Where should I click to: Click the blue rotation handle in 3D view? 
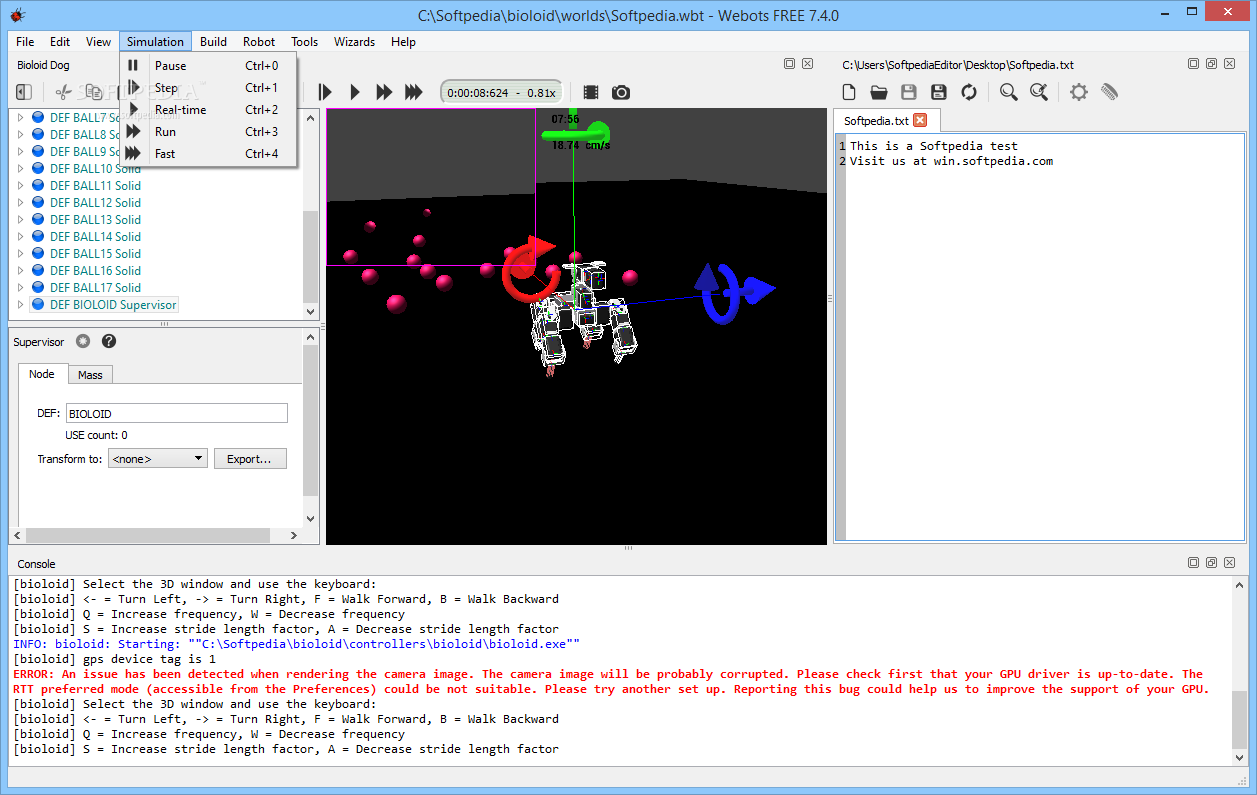[721, 294]
